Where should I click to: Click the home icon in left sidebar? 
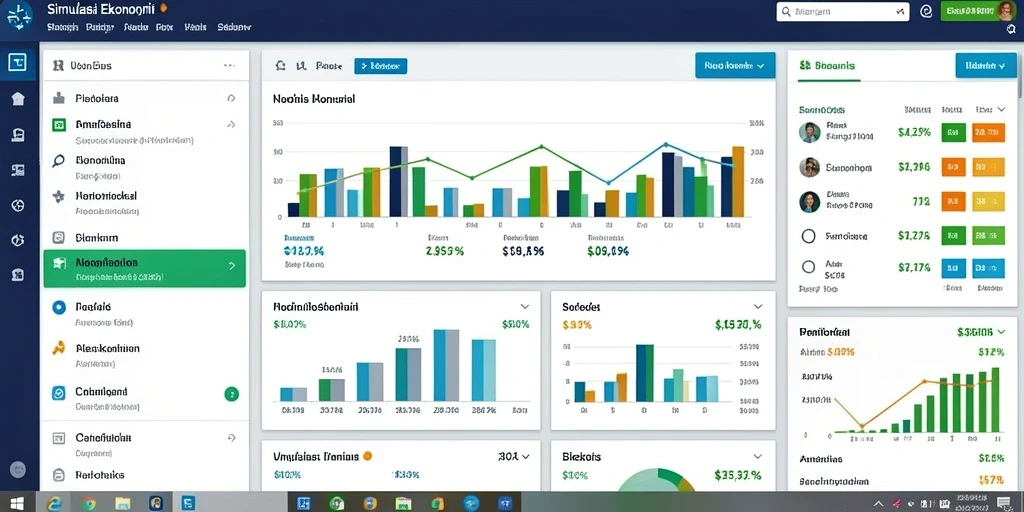[x=18, y=99]
